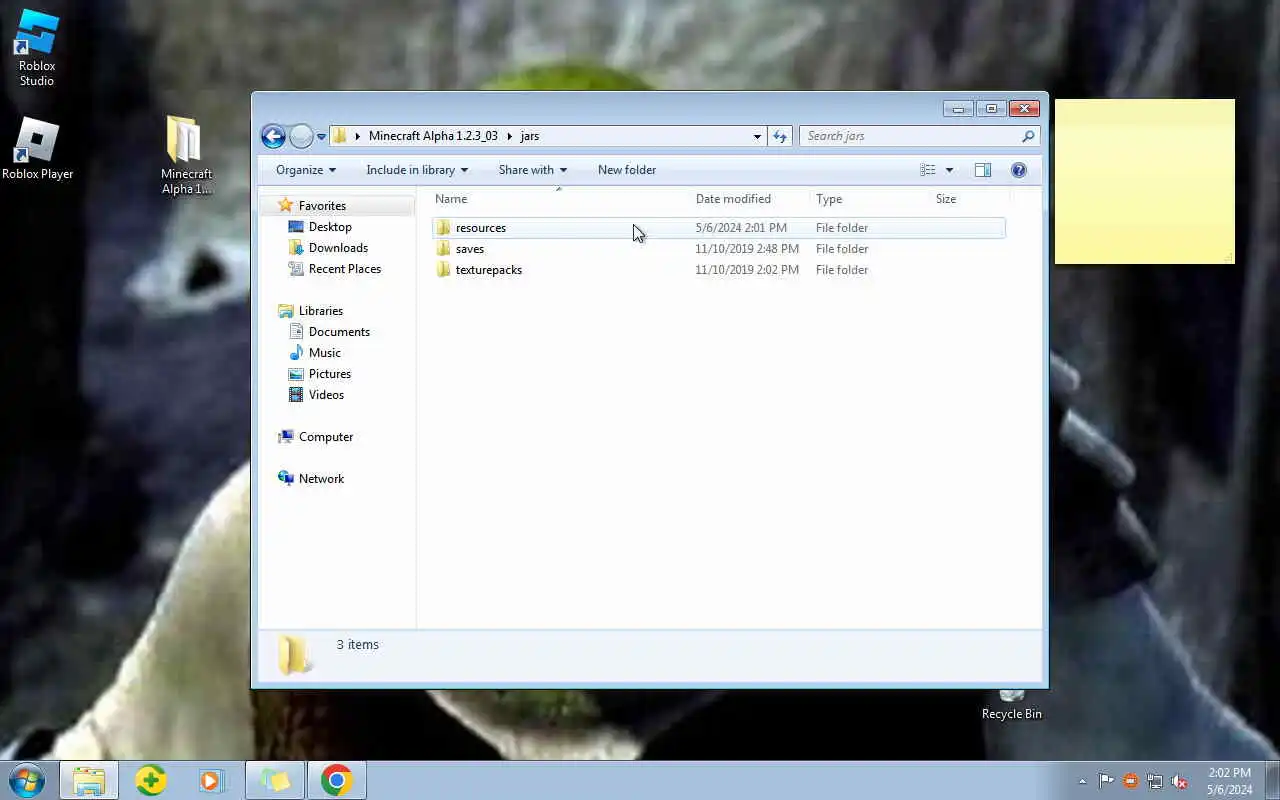Go back with the Explorer back arrow
Screen dimensions: 1280x800
coord(273,136)
